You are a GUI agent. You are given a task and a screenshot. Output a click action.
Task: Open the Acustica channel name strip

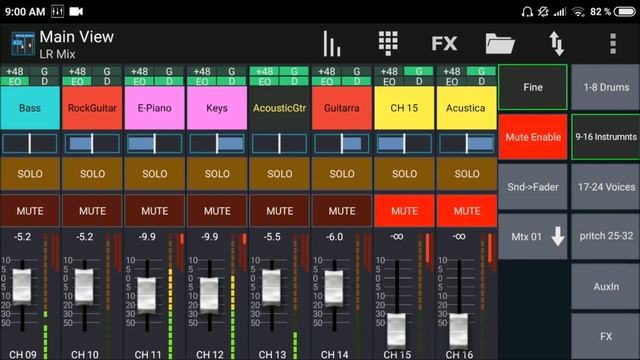[x=467, y=108]
